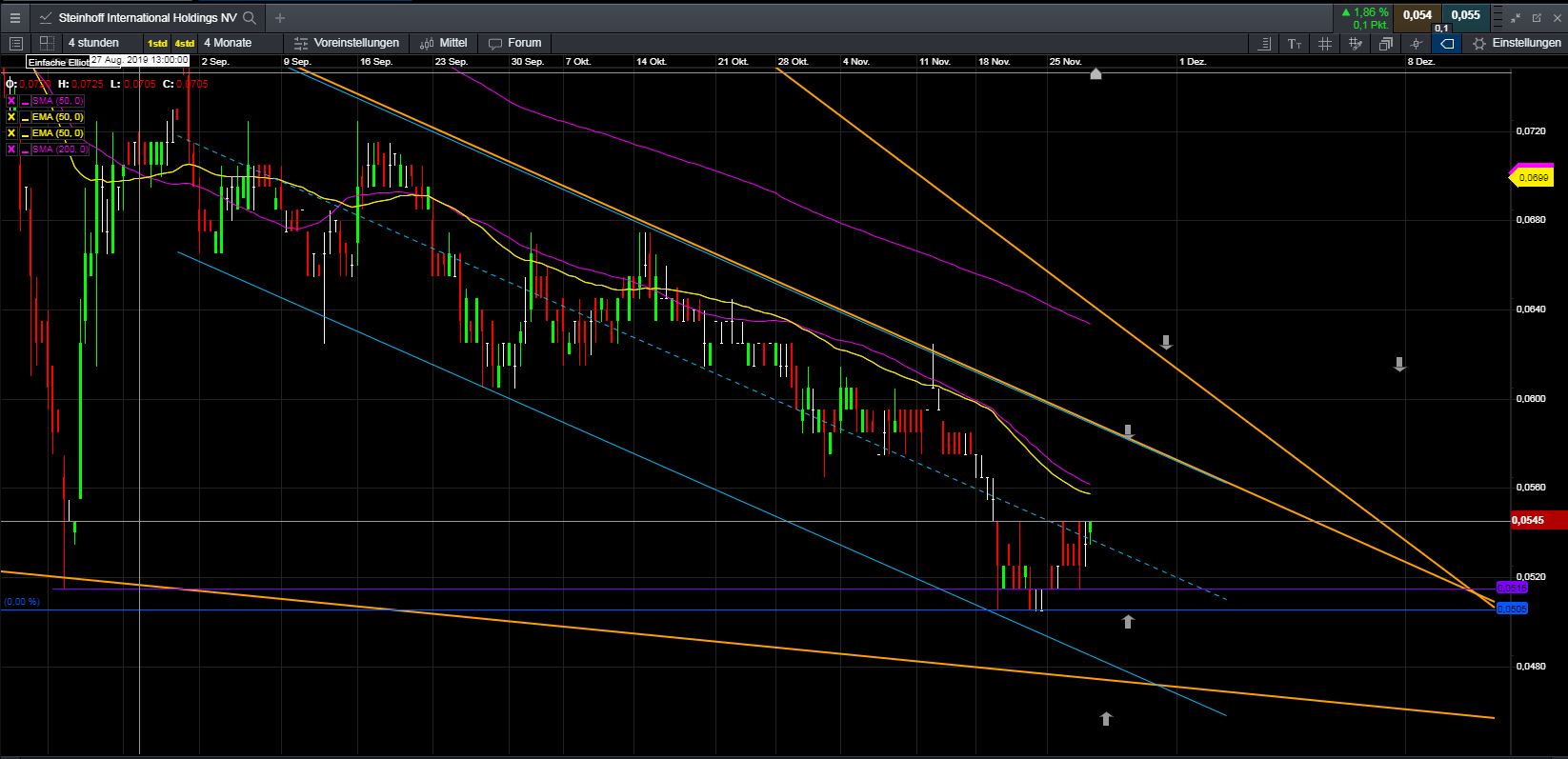Click the '2 Sep.' date axis label
This screenshot has width=1568, height=759.
(214, 61)
